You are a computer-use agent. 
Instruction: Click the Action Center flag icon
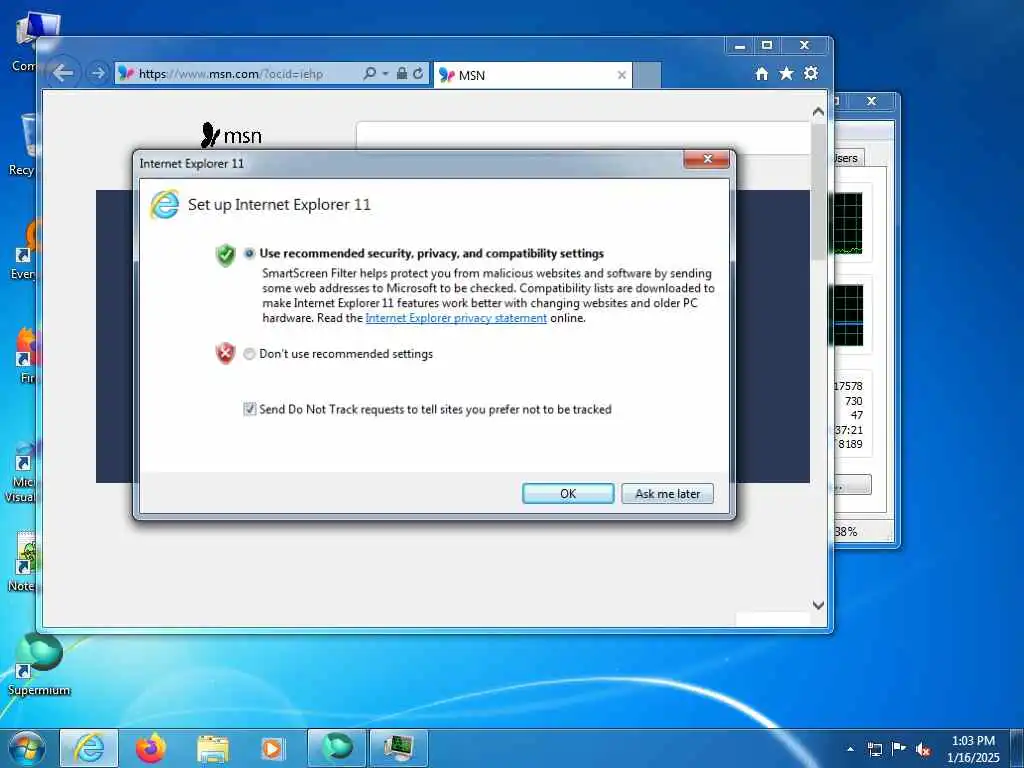[899, 748]
